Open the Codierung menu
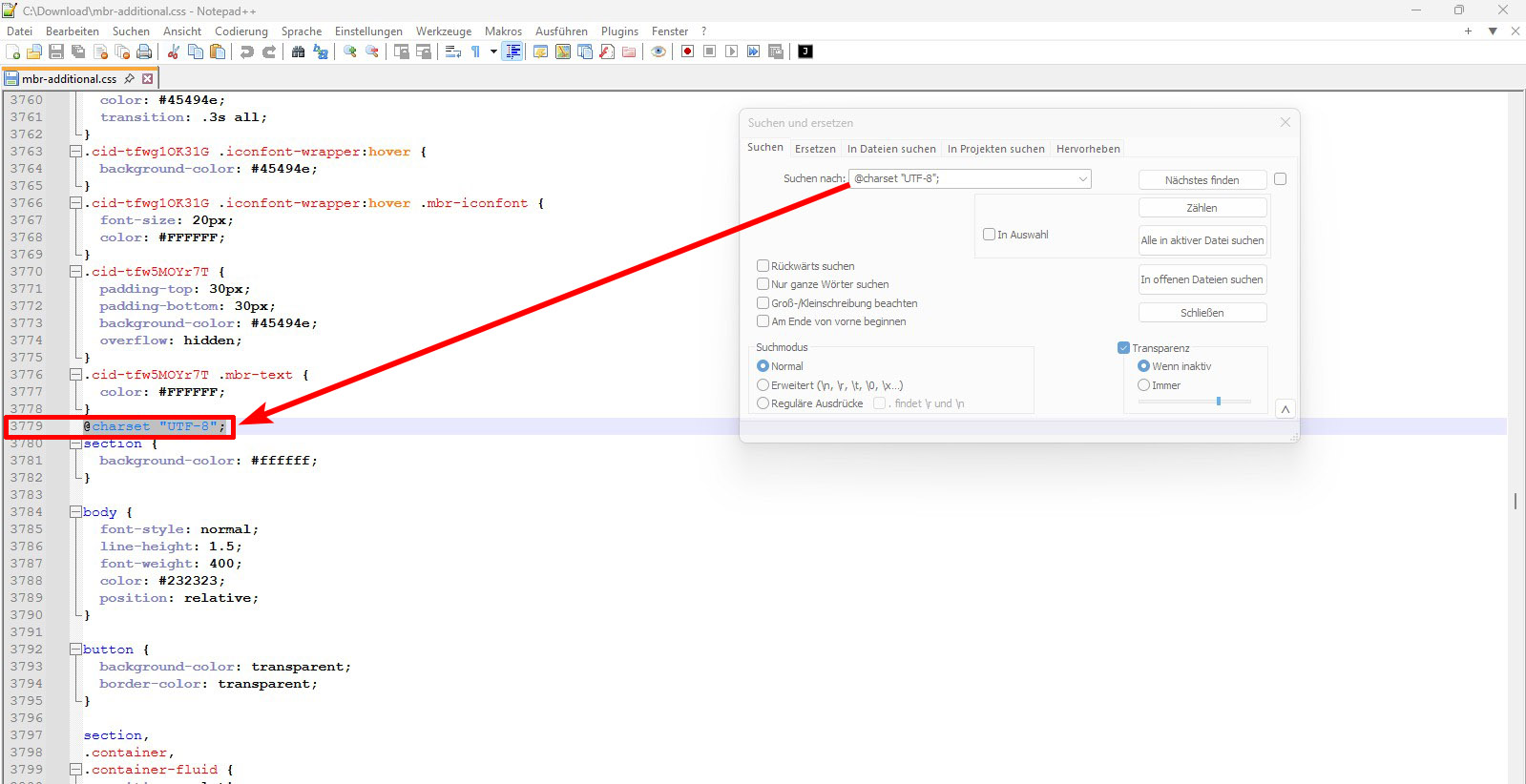 pos(240,31)
